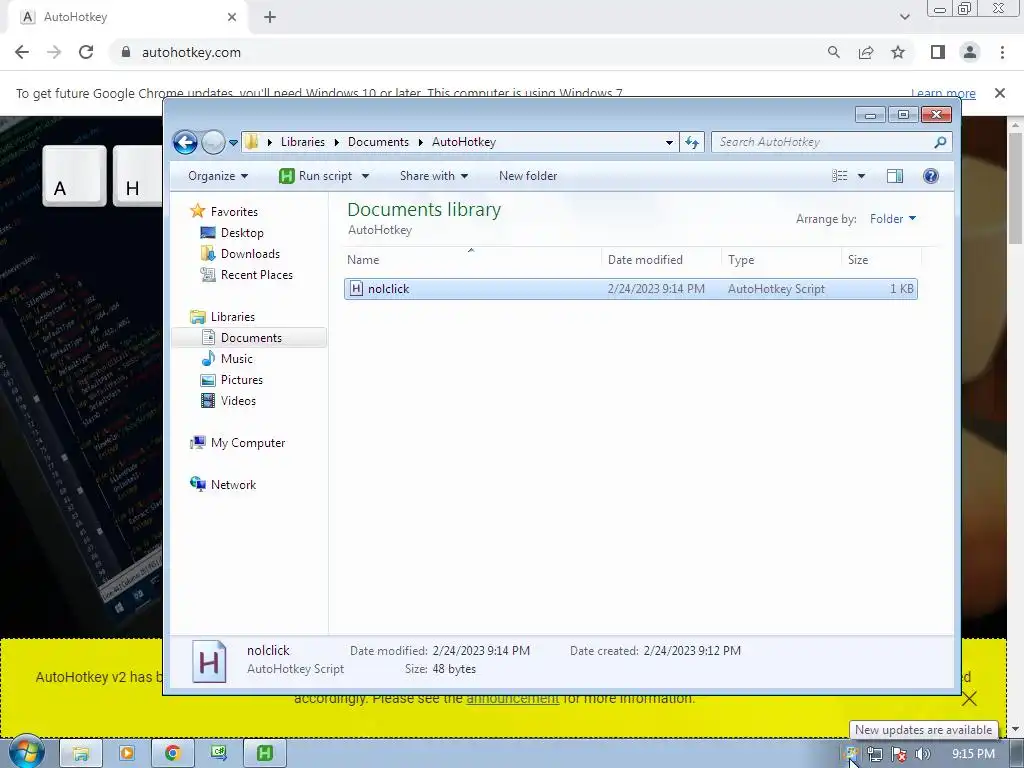Open Chrome three-dot menu
Image resolution: width=1024 pixels, height=768 pixels.
click(1002, 52)
